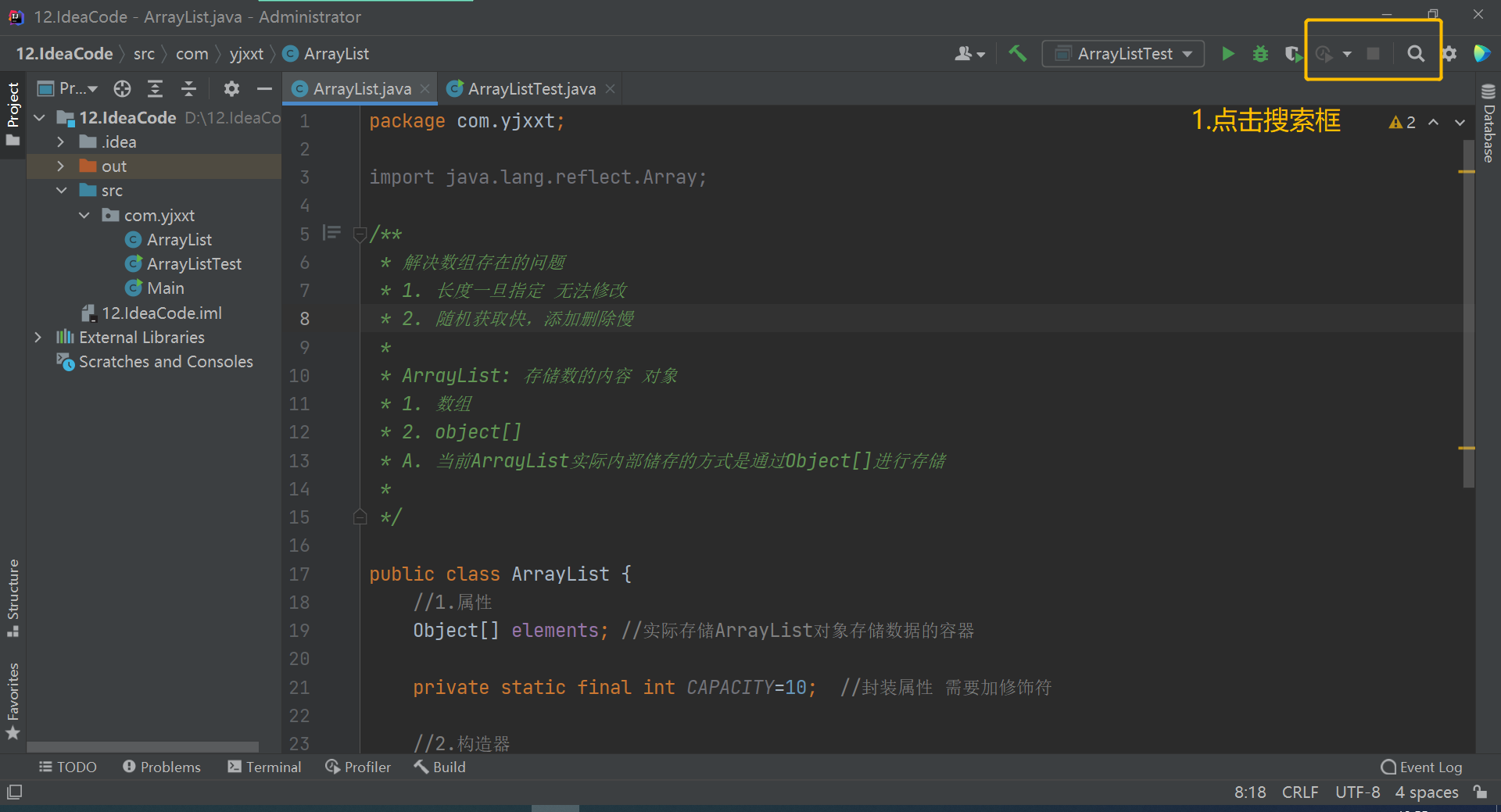Go to previous highlighted error arrow
The width and height of the screenshot is (1501, 812).
pyautogui.click(x=1434, y=123)
